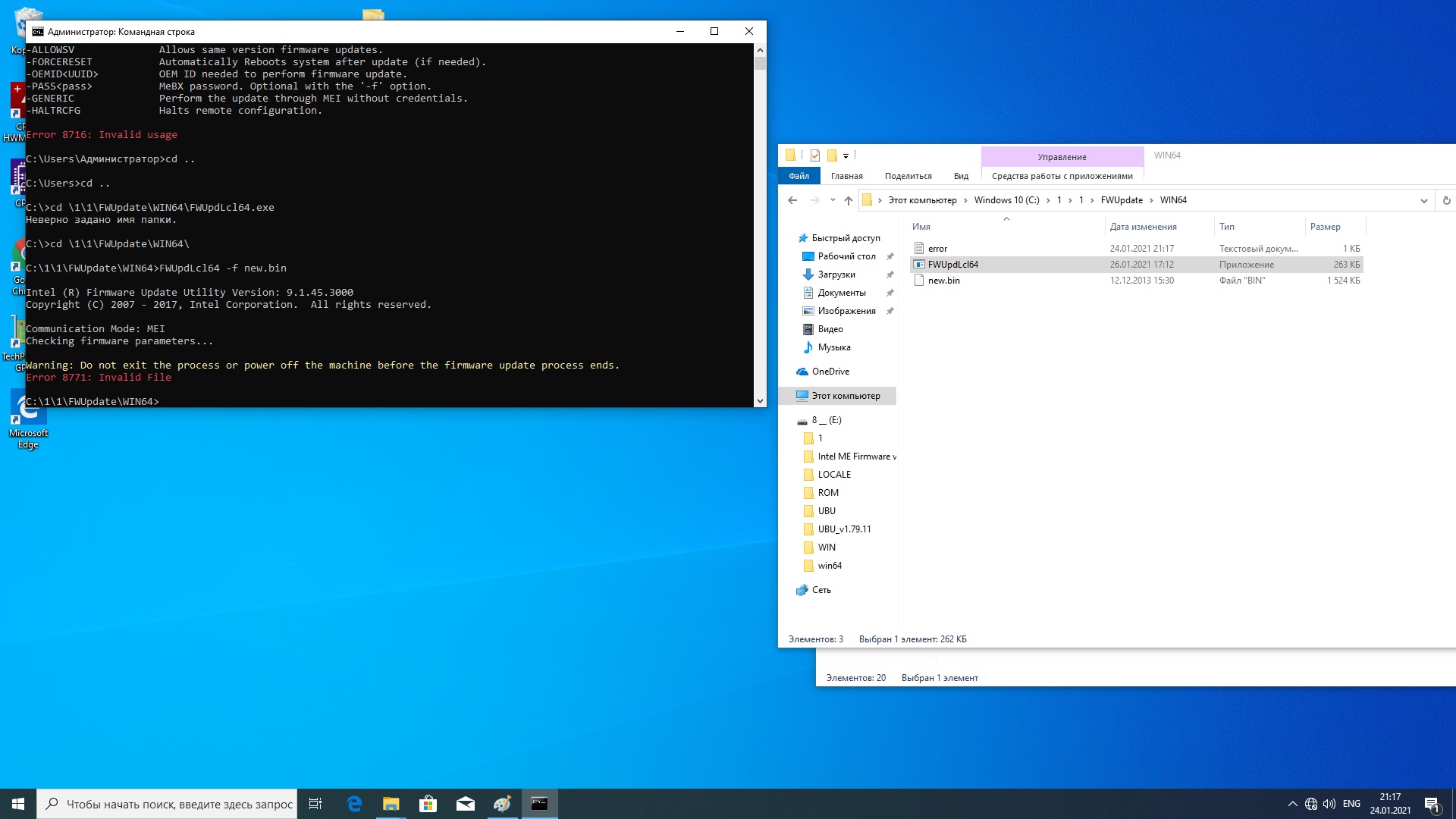The height and width of the screenshot is (819, 1456).
Task: Click the back navigation arrow in Explorer
Action: pos(792,200)
